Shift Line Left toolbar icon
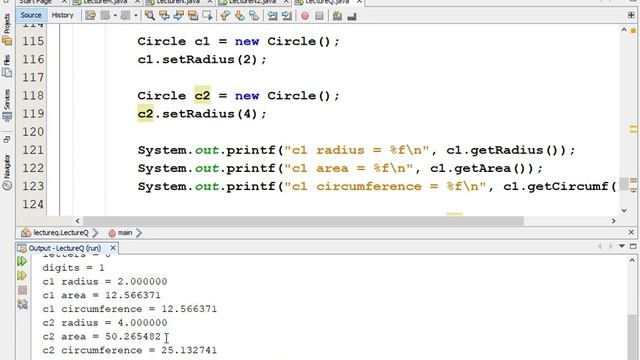This screenshot has height=360, width=640. pos(272,16)
